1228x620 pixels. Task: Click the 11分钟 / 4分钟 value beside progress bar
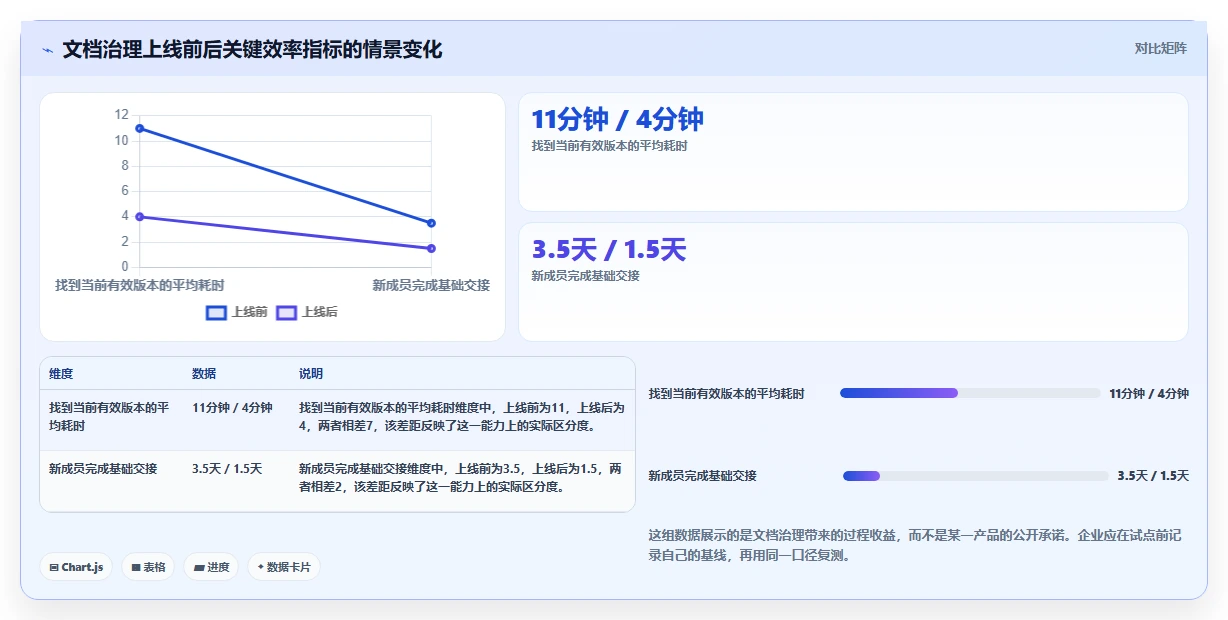click(x=1149, y=394)
